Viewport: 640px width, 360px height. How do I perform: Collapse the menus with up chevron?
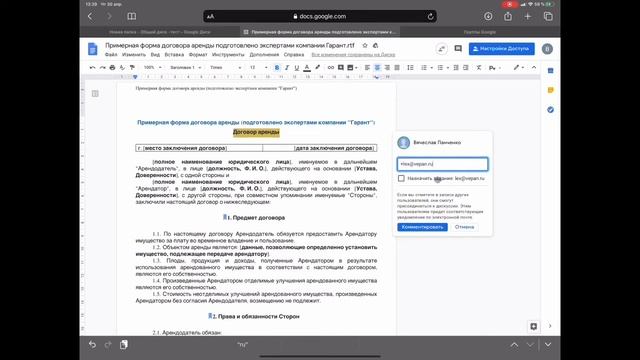pos(534,67)
